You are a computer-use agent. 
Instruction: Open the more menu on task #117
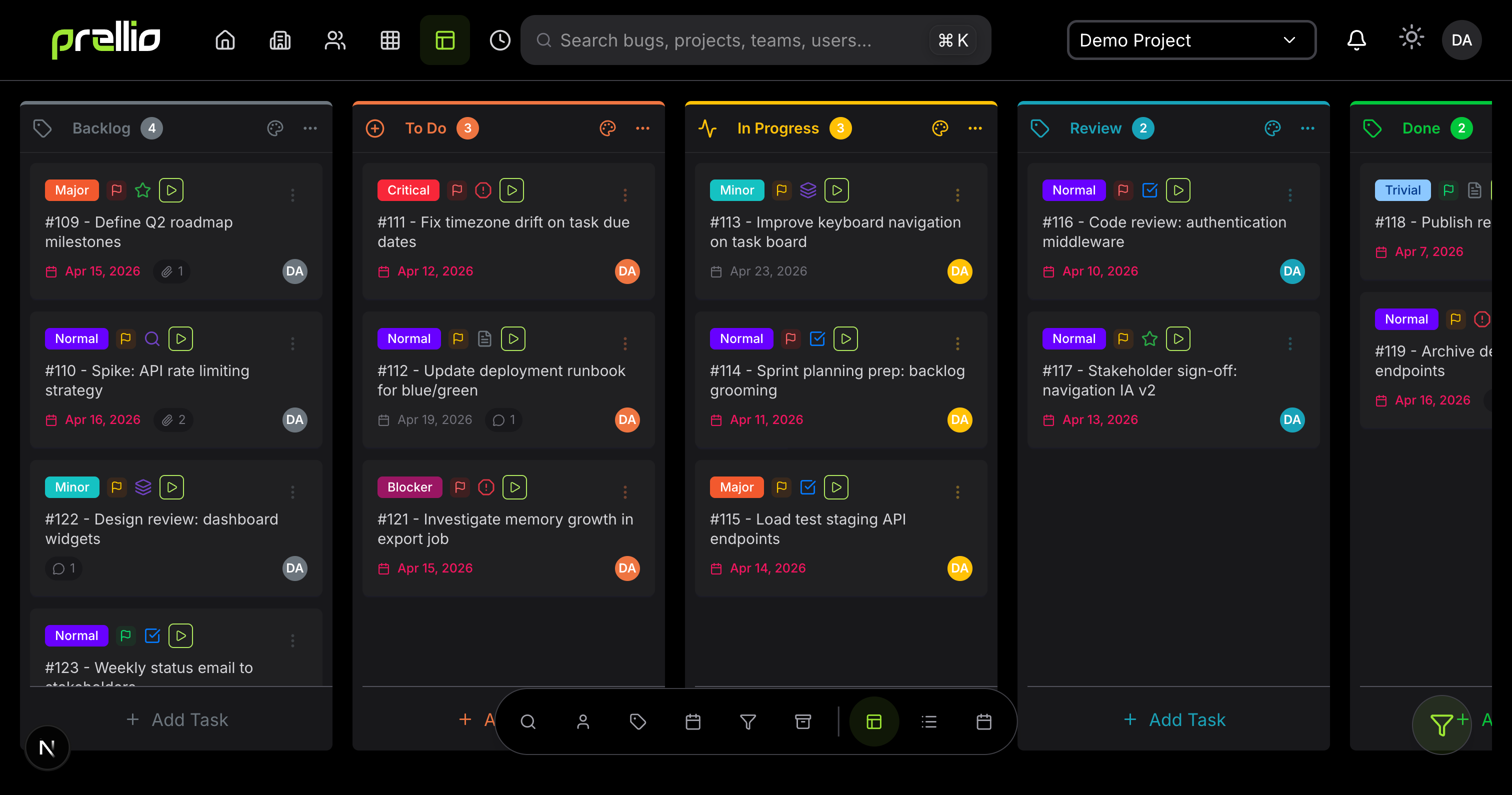coord(1290,343)
